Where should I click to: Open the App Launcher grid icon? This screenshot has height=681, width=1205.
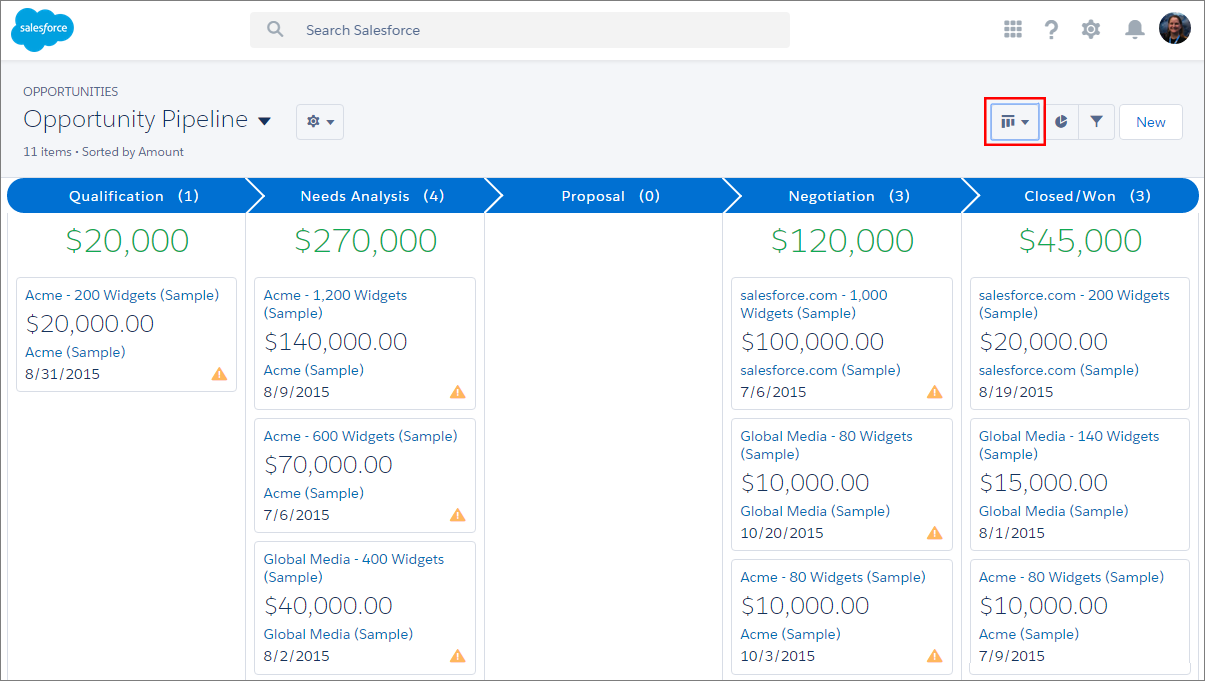1013,30
